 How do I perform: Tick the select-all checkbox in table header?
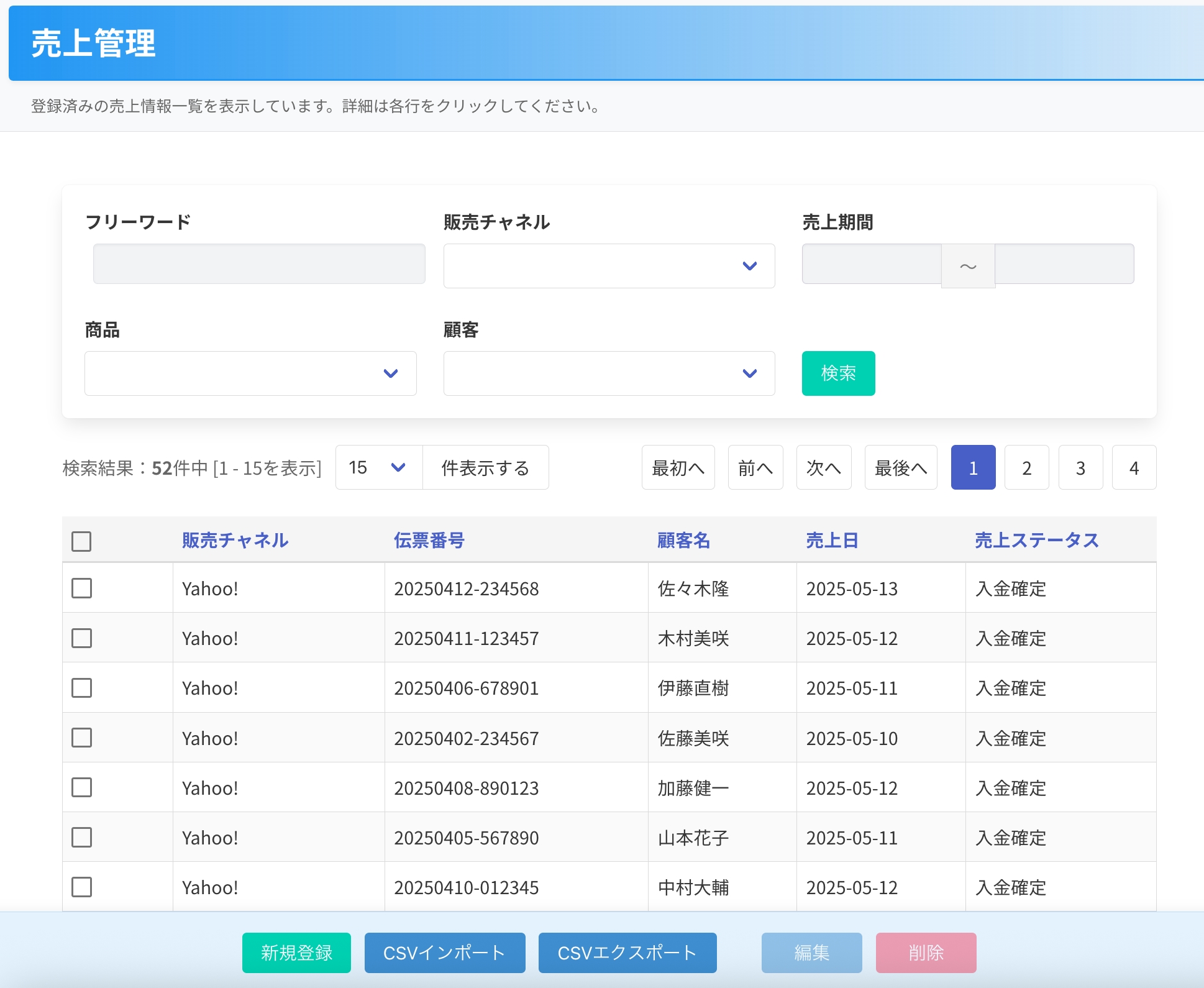(x=81, y=541)
